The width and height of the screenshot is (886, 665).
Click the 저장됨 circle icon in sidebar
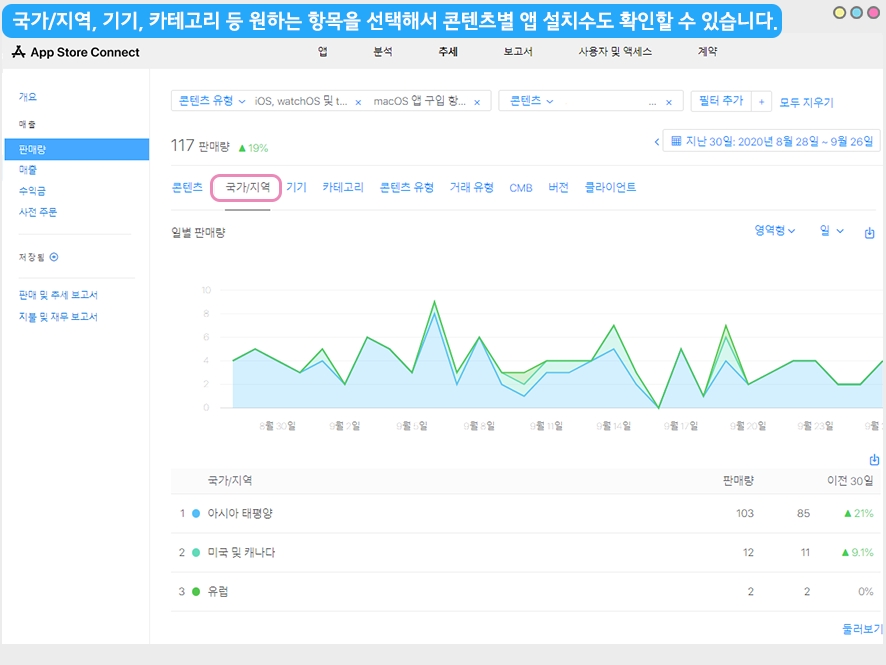pos(54,257)
